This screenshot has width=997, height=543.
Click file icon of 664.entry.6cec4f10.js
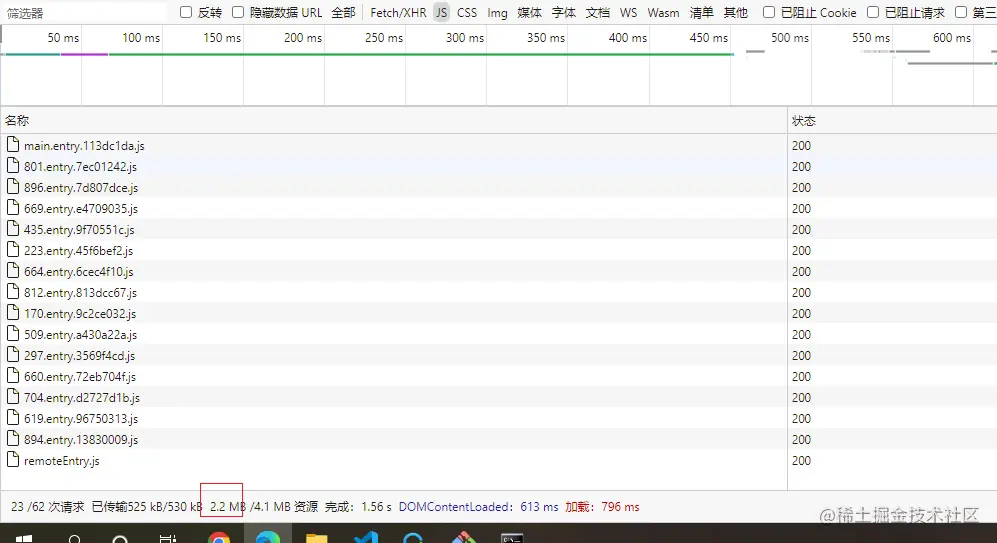13,271
